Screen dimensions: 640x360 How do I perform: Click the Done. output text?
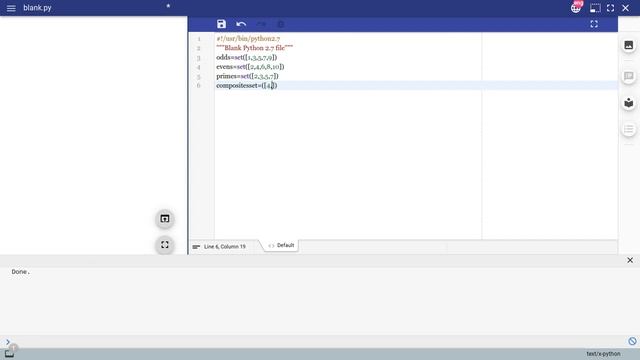pyautogui.click(x=20, y=271)
